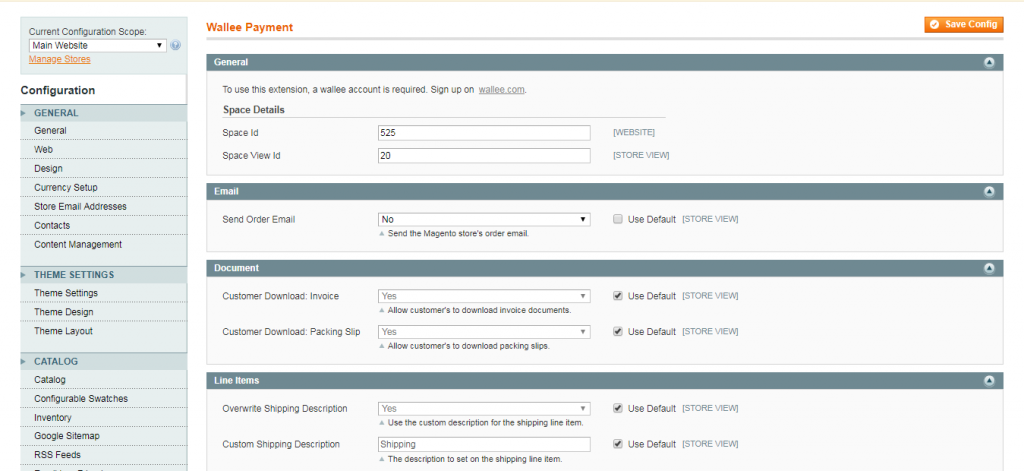This screenshot has height=471, width=1024.
Task: Collapse the THEME SETTINGS sidebar group
Action: click(x=103, y=275)
